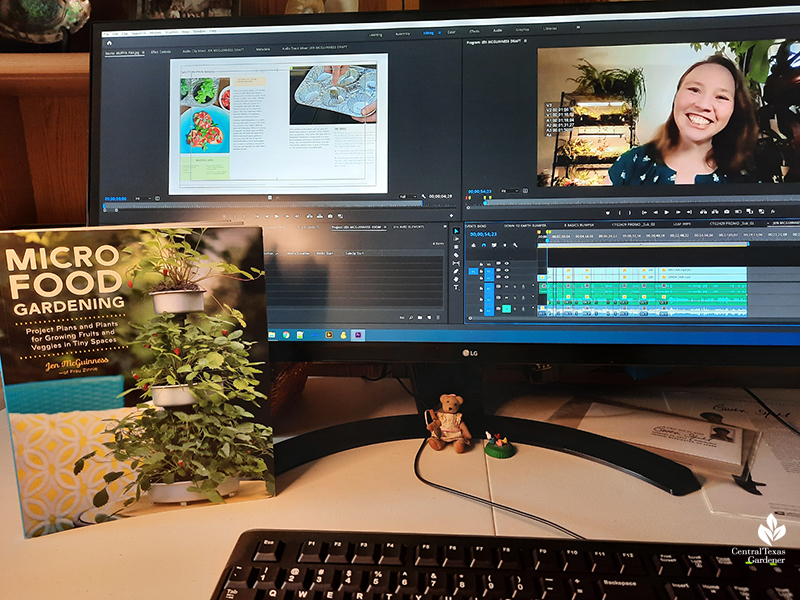Open File Explorer from the Windows taskbar

[x=272, y=335]
